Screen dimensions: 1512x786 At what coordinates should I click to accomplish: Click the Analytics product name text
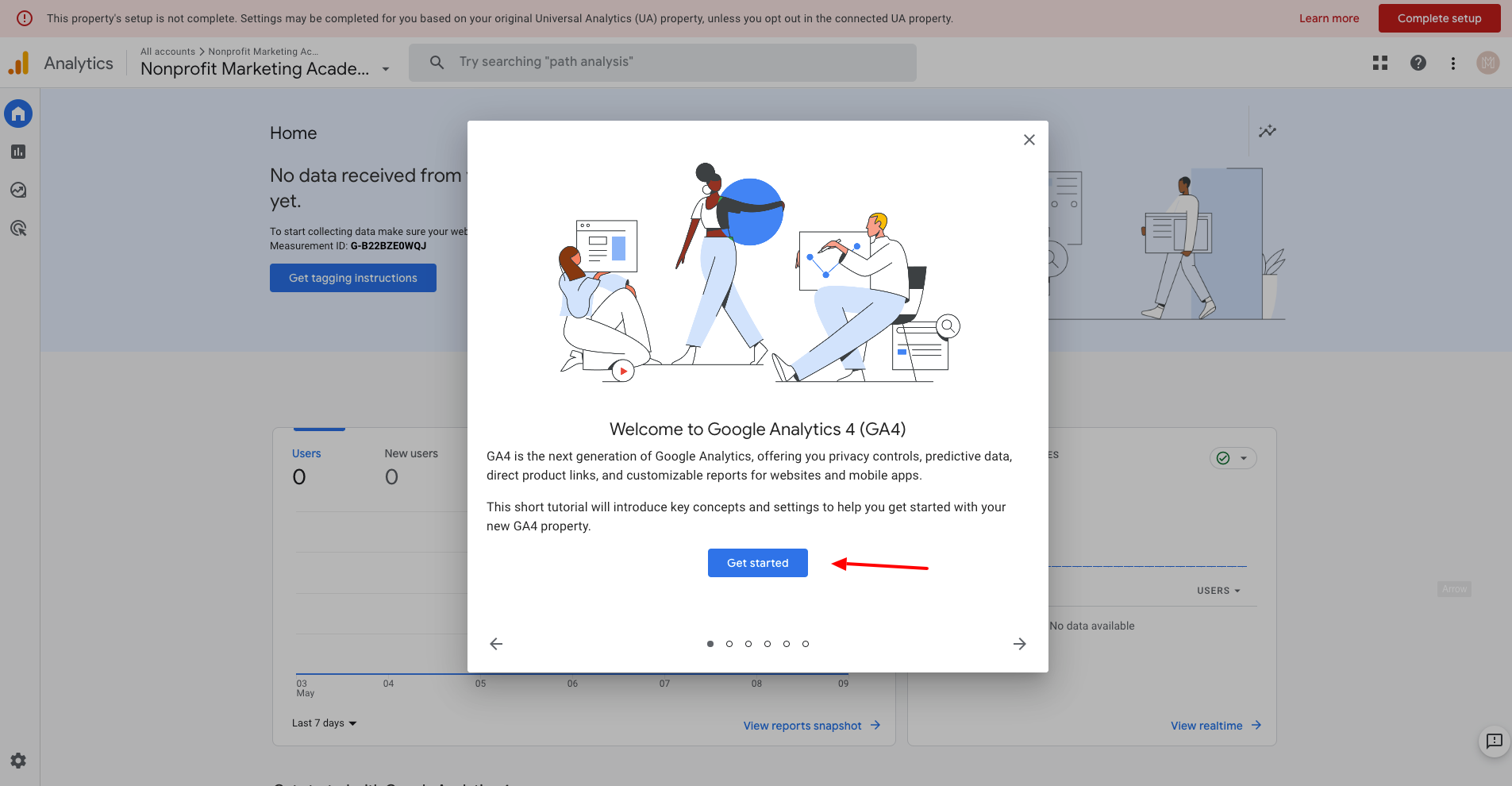[79, 64]
